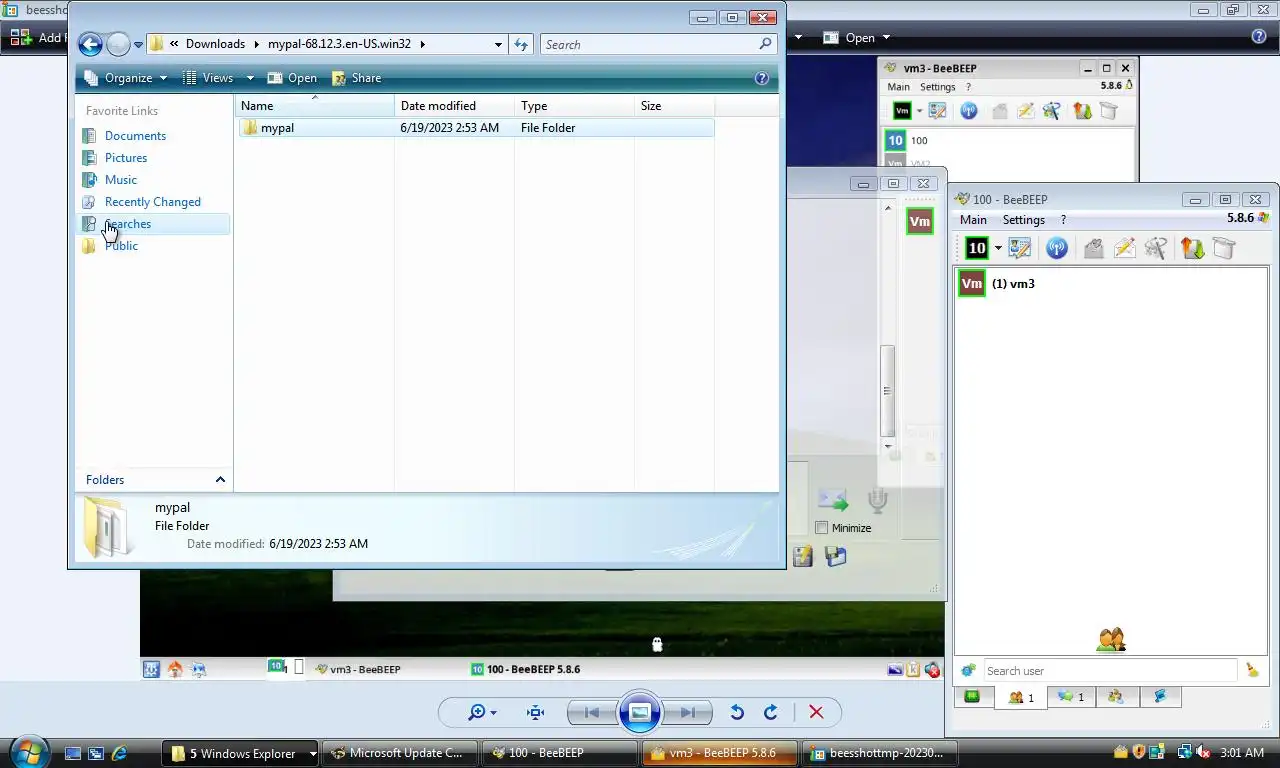The image size is (1280, 768).
Task: Click Downloads in the address breadcrumb
Action: 215,44
